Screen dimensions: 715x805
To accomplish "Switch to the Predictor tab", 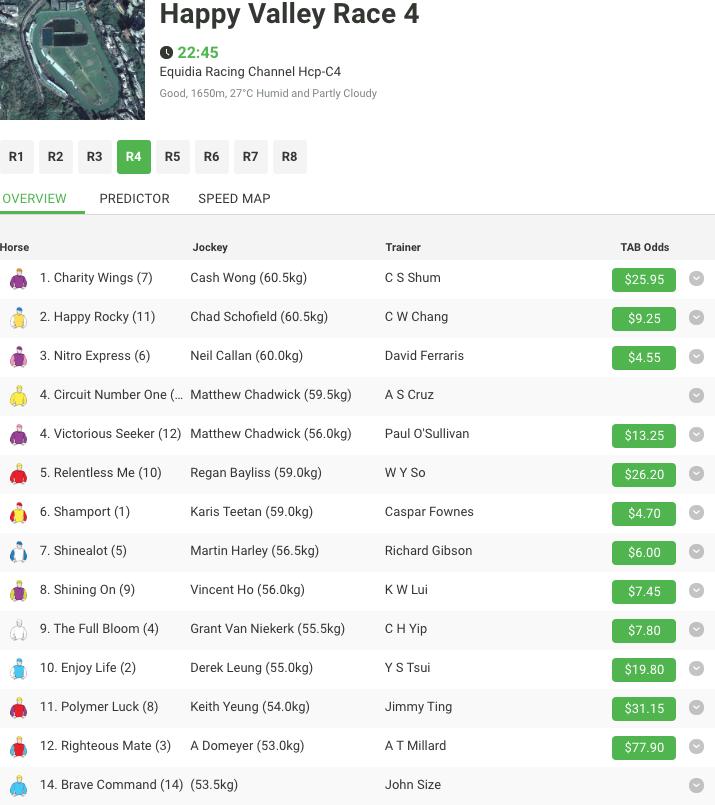I will (134, 198).
